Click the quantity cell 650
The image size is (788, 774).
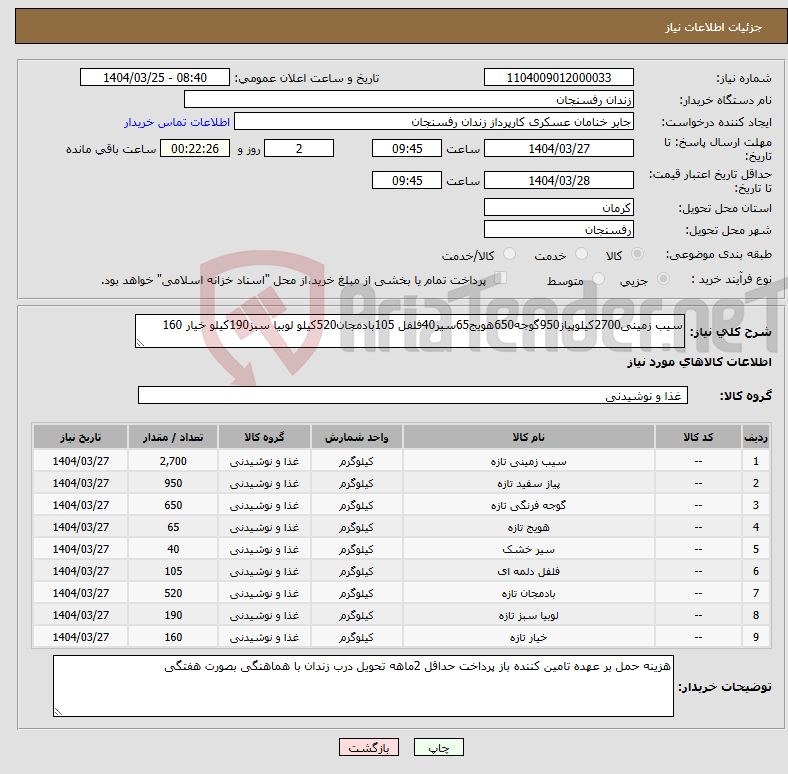(x=173, y=505)
